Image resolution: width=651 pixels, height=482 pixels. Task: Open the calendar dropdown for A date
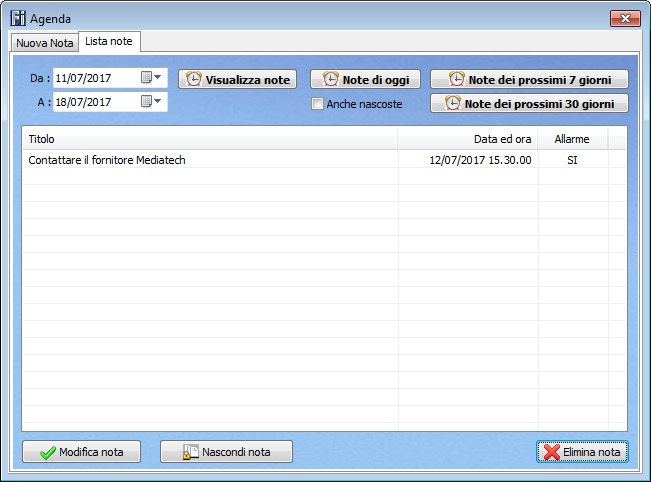click(x=152, y=101)
